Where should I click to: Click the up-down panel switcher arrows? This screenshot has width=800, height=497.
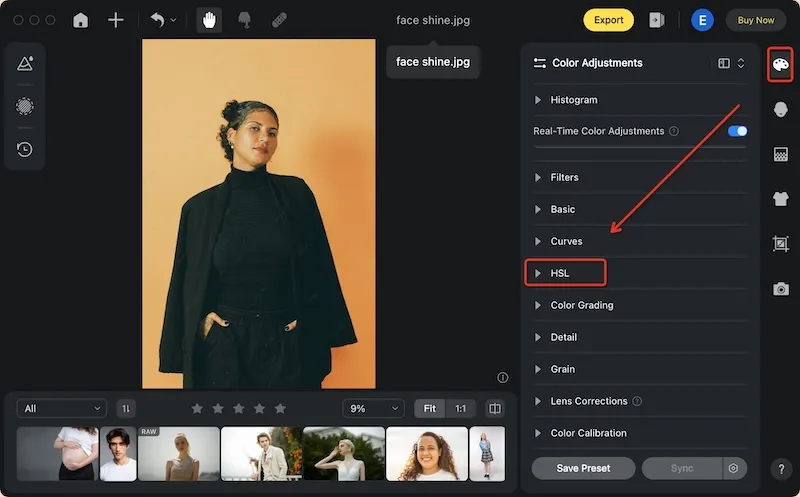[741, 63]
